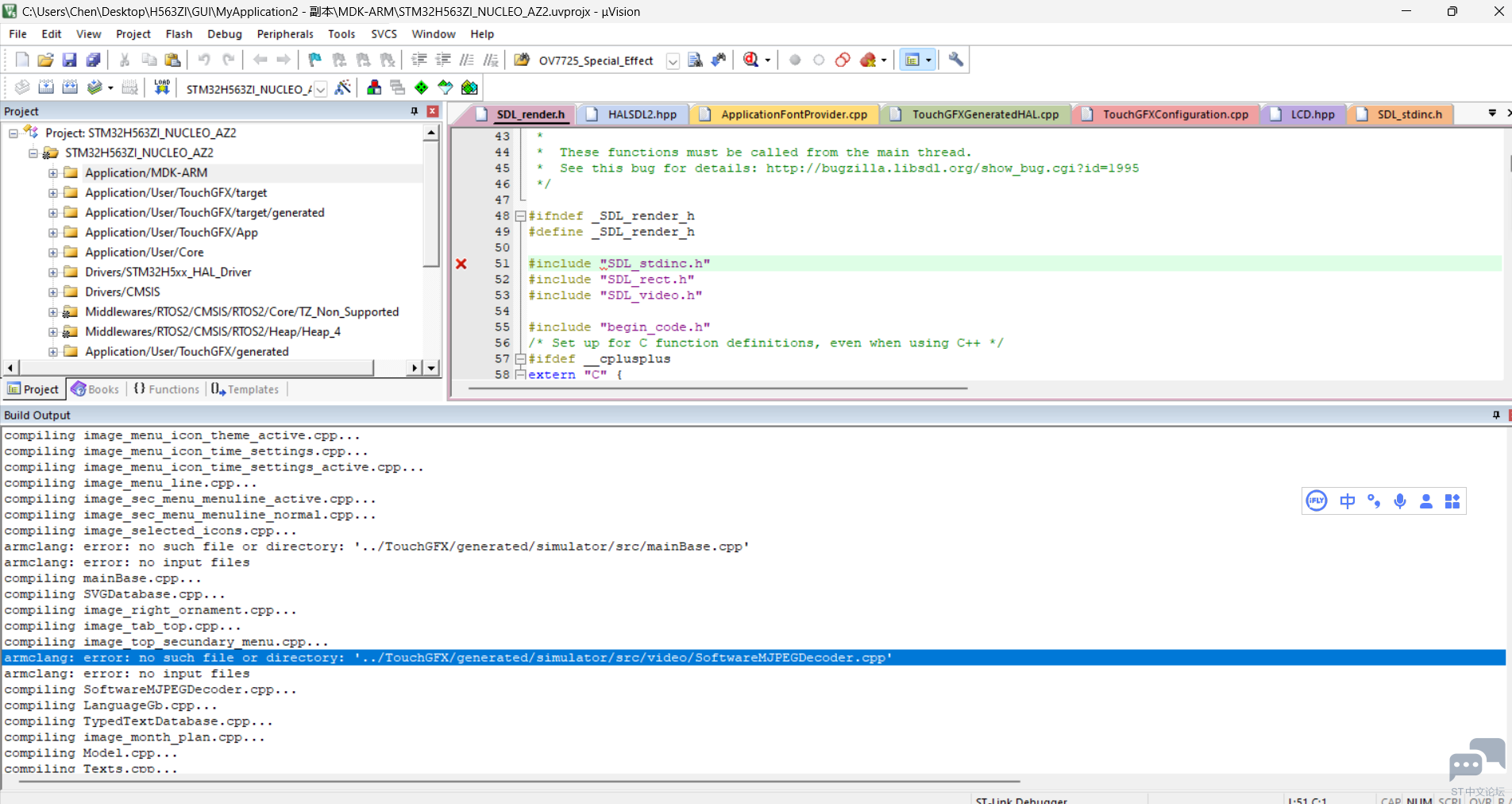Toggle code fold marker at line 48
The width and height of the screenshot is (1512, 804).
[521, 216]
